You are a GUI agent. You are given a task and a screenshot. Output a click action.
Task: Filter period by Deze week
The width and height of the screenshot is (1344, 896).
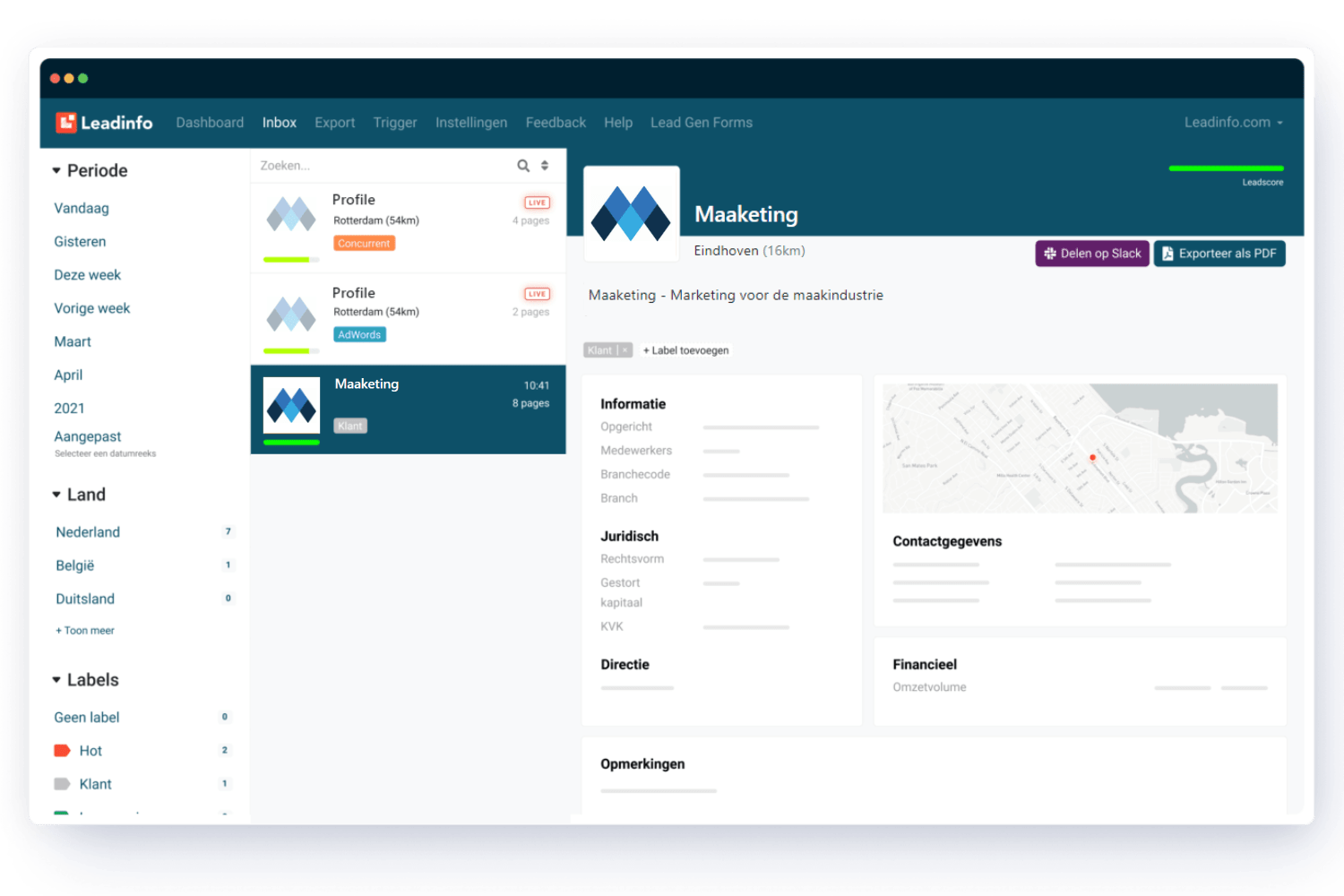pos(87,275)
